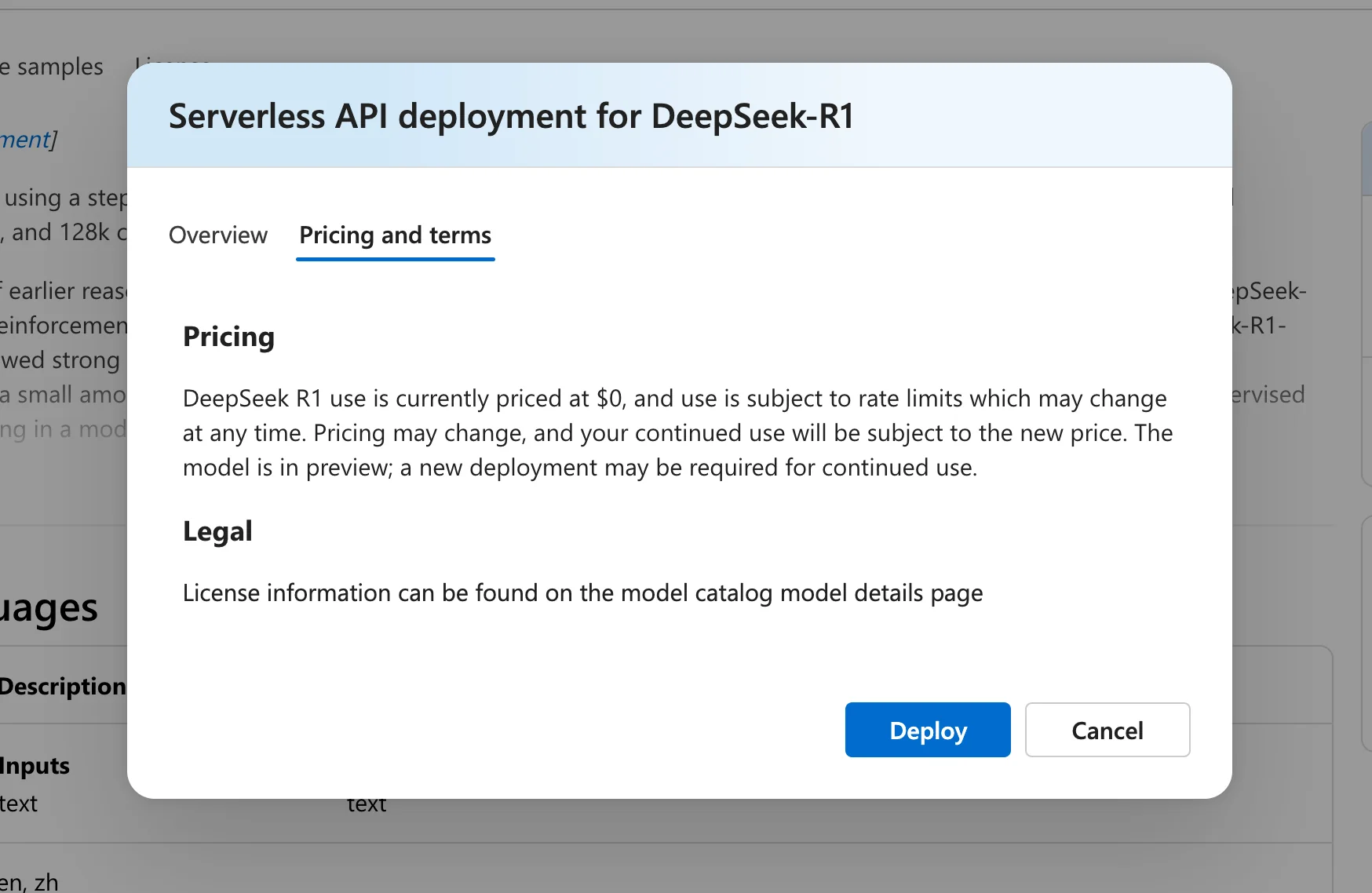Click the "text" cell peeking below the dialog
This screenshot has height=893, width=1372.
click(x=367, y=806)
